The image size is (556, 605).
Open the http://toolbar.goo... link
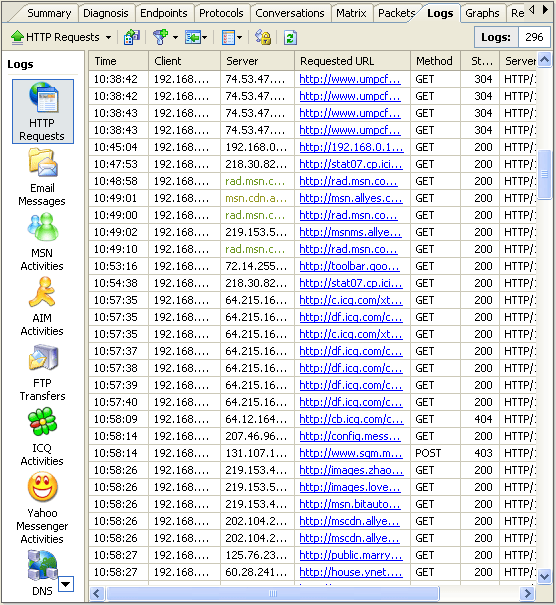pyautogui.click(x=350, y=266)
